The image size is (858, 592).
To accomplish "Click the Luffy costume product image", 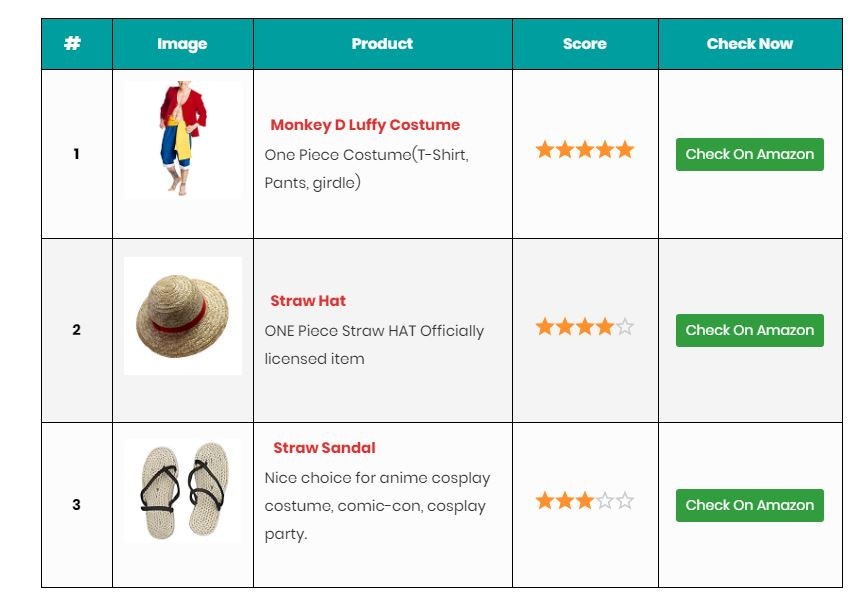I will (183, 140).
